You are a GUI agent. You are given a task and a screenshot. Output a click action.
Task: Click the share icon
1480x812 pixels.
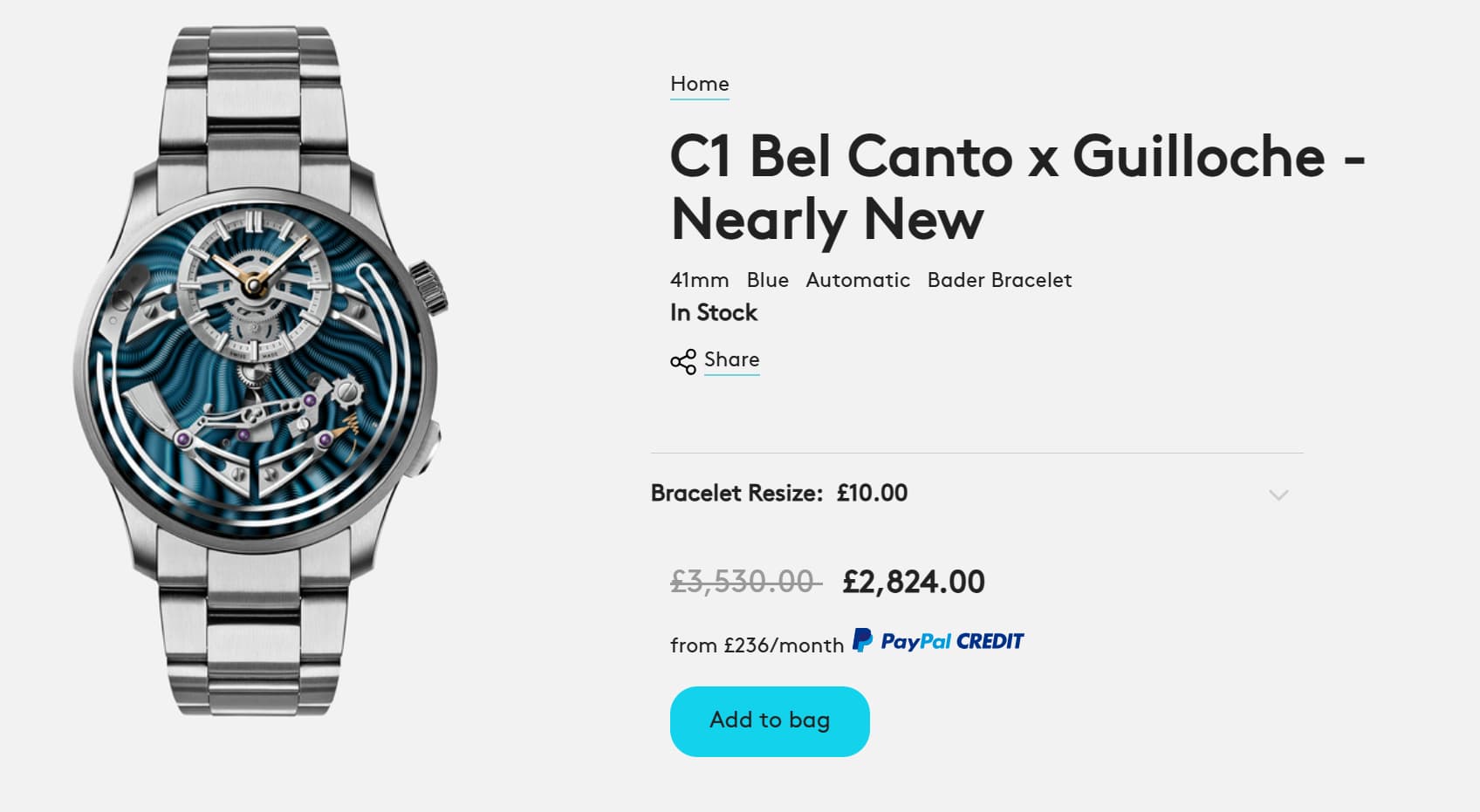pos(682,361)
